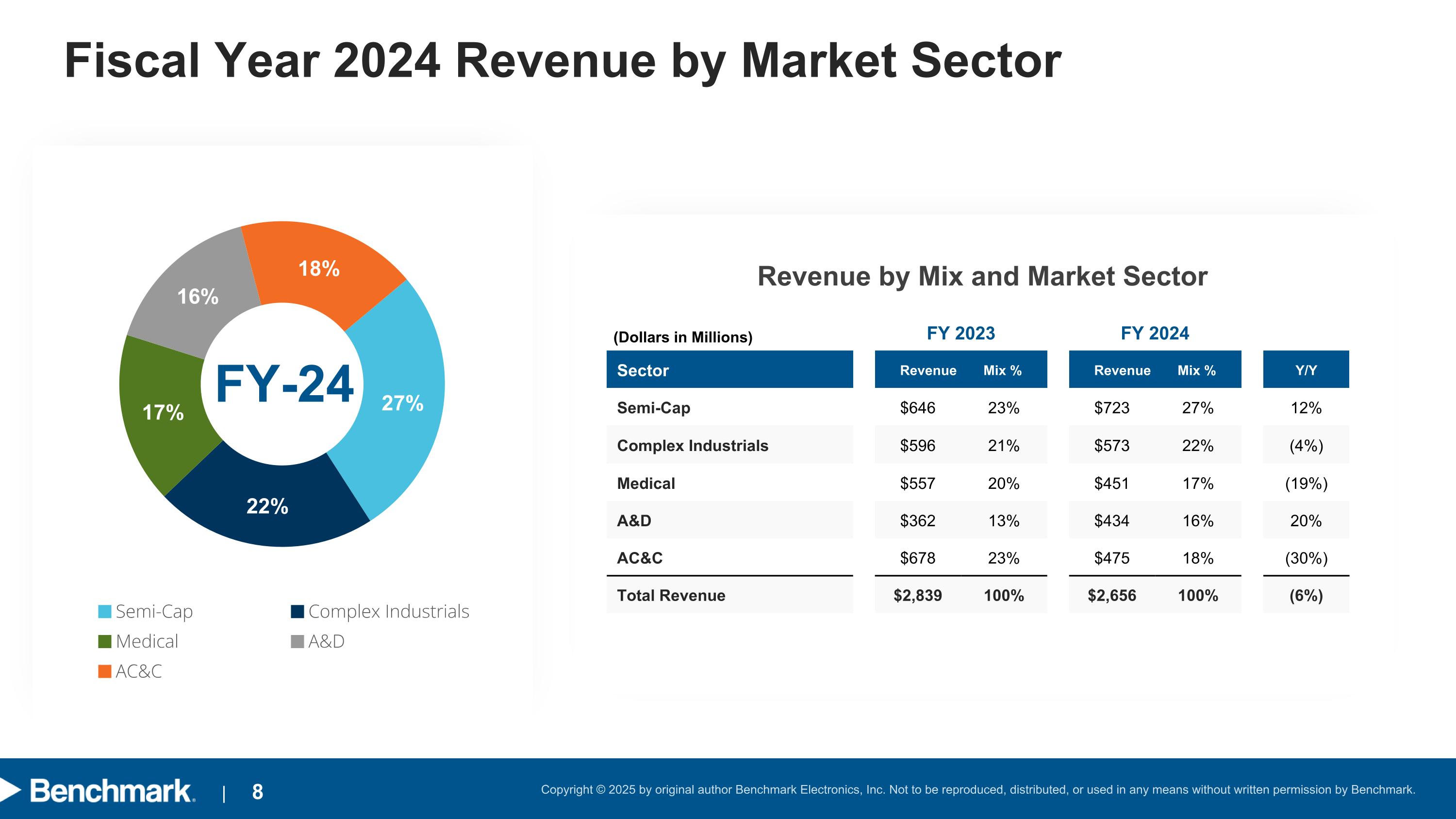Click the $557 Medical FY 2023 revenue
The height and width of the screenshot is (819, 1456).
tap(917, 484)
